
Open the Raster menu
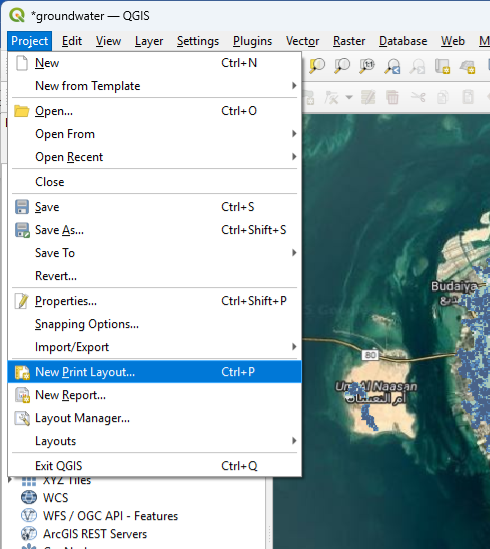(349, 41)
